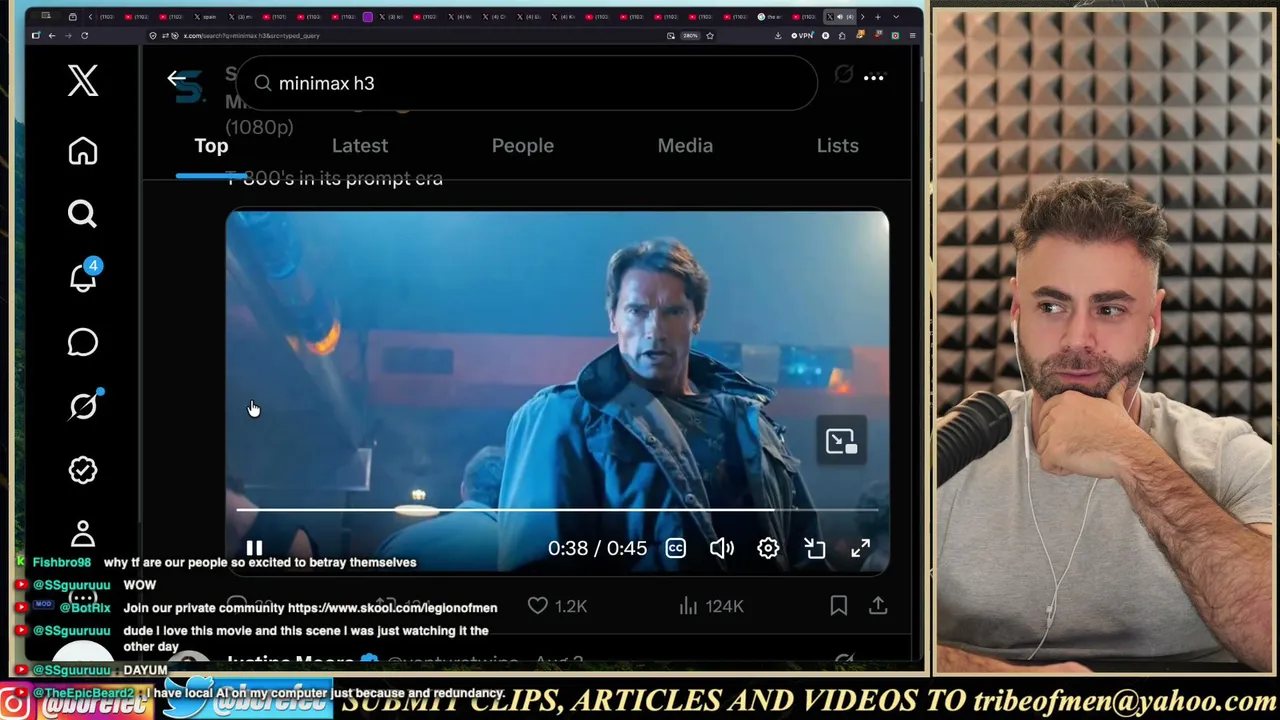Viewport: 1280px width, 720px height.
Task: View post analytics showing 124K views
Action: point(711,606)
